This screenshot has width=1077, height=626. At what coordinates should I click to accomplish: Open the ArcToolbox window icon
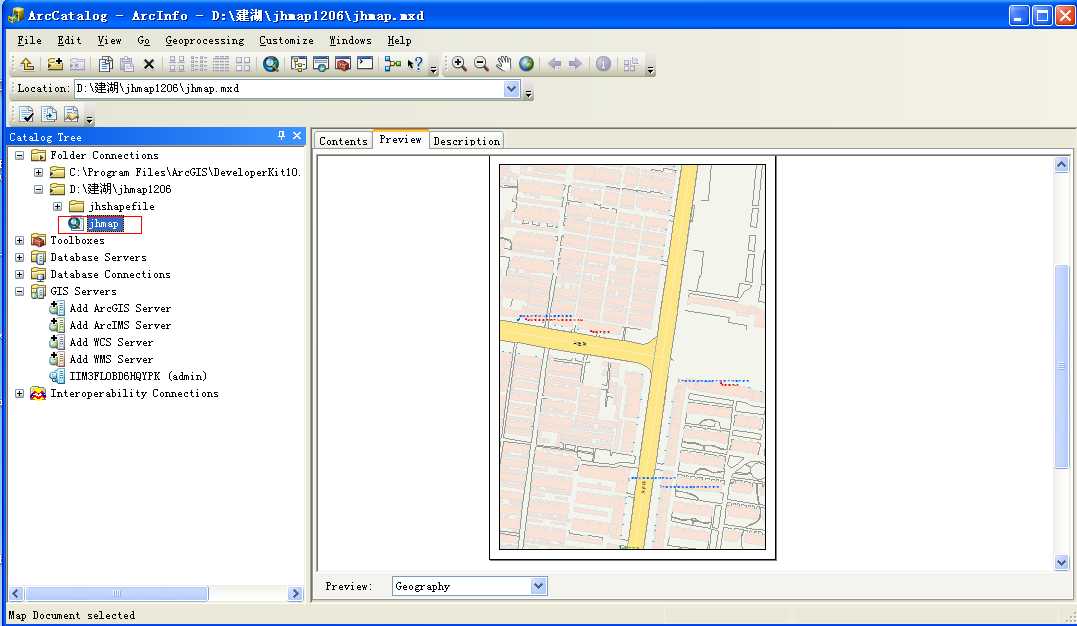(343, 64)
